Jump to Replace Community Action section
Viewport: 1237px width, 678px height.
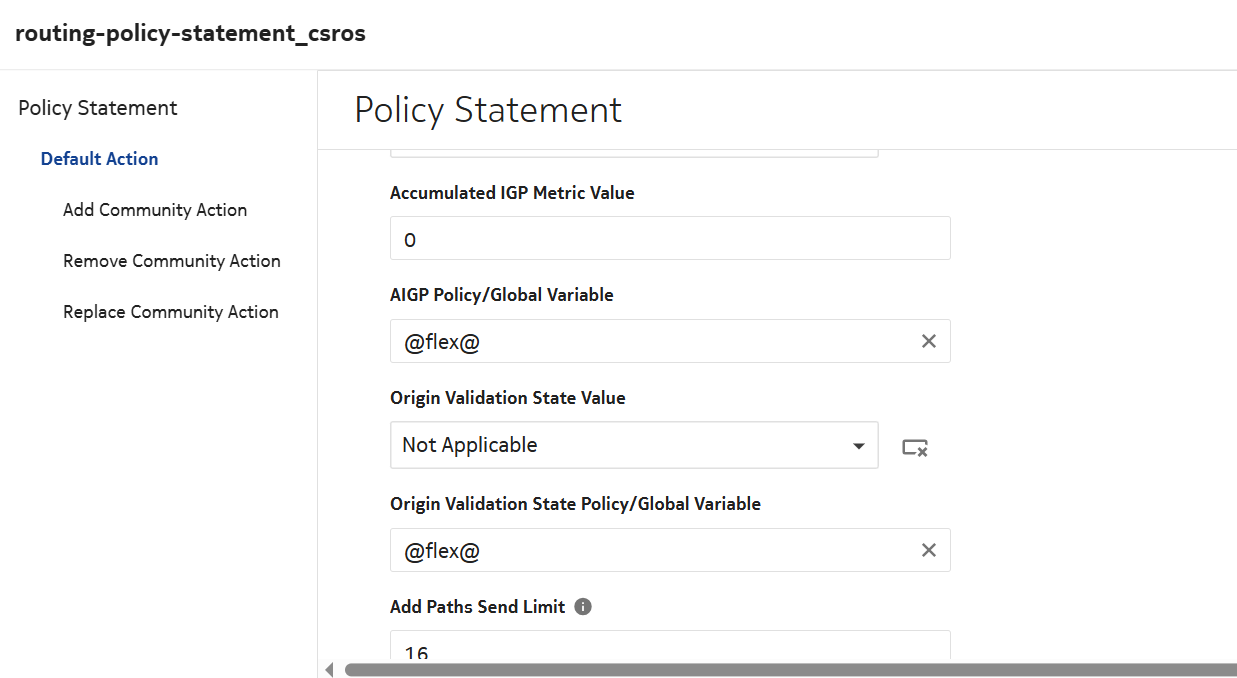[x=170, y=312]
